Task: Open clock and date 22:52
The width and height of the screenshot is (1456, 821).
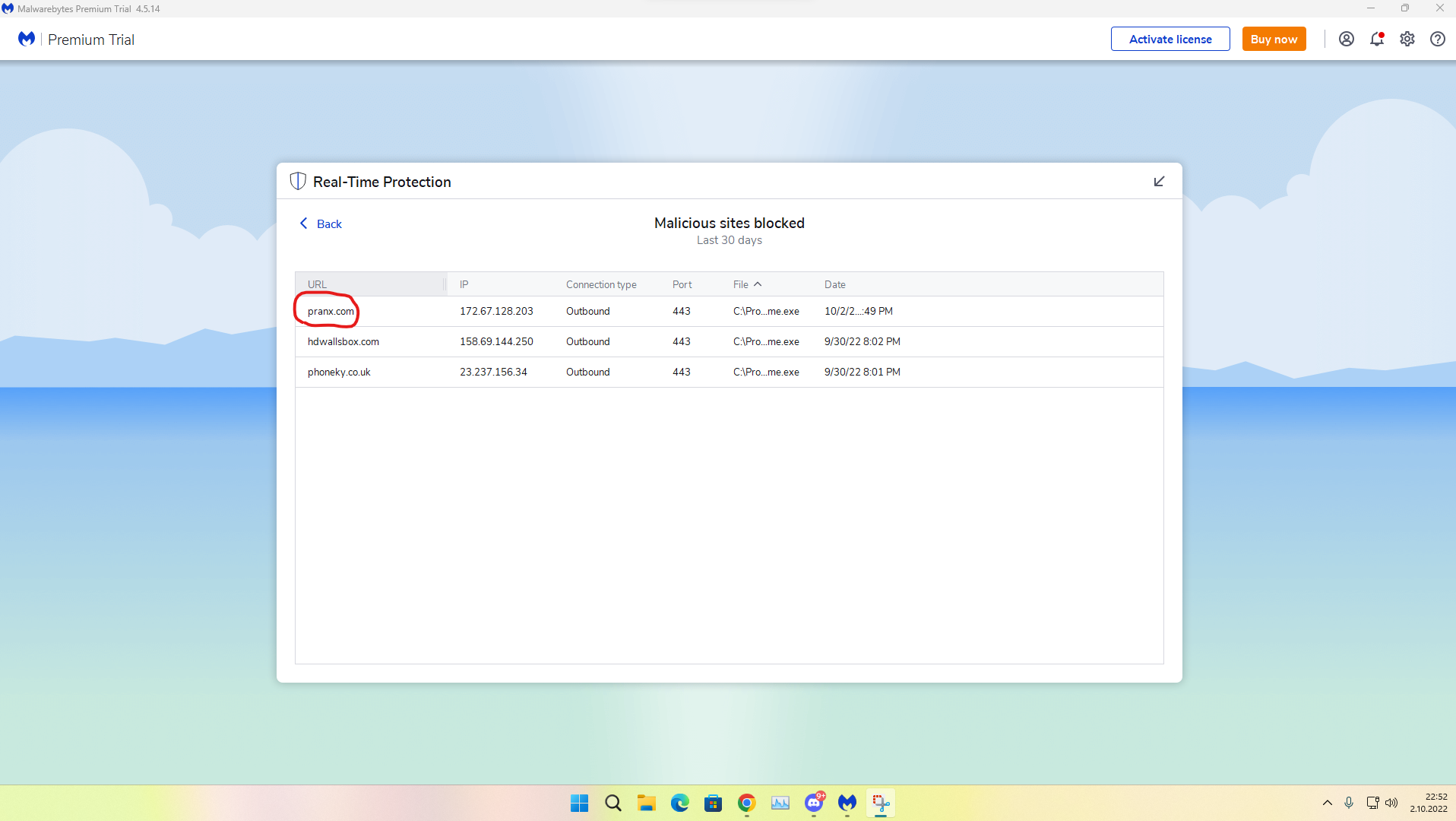Action: (1429, 803)
